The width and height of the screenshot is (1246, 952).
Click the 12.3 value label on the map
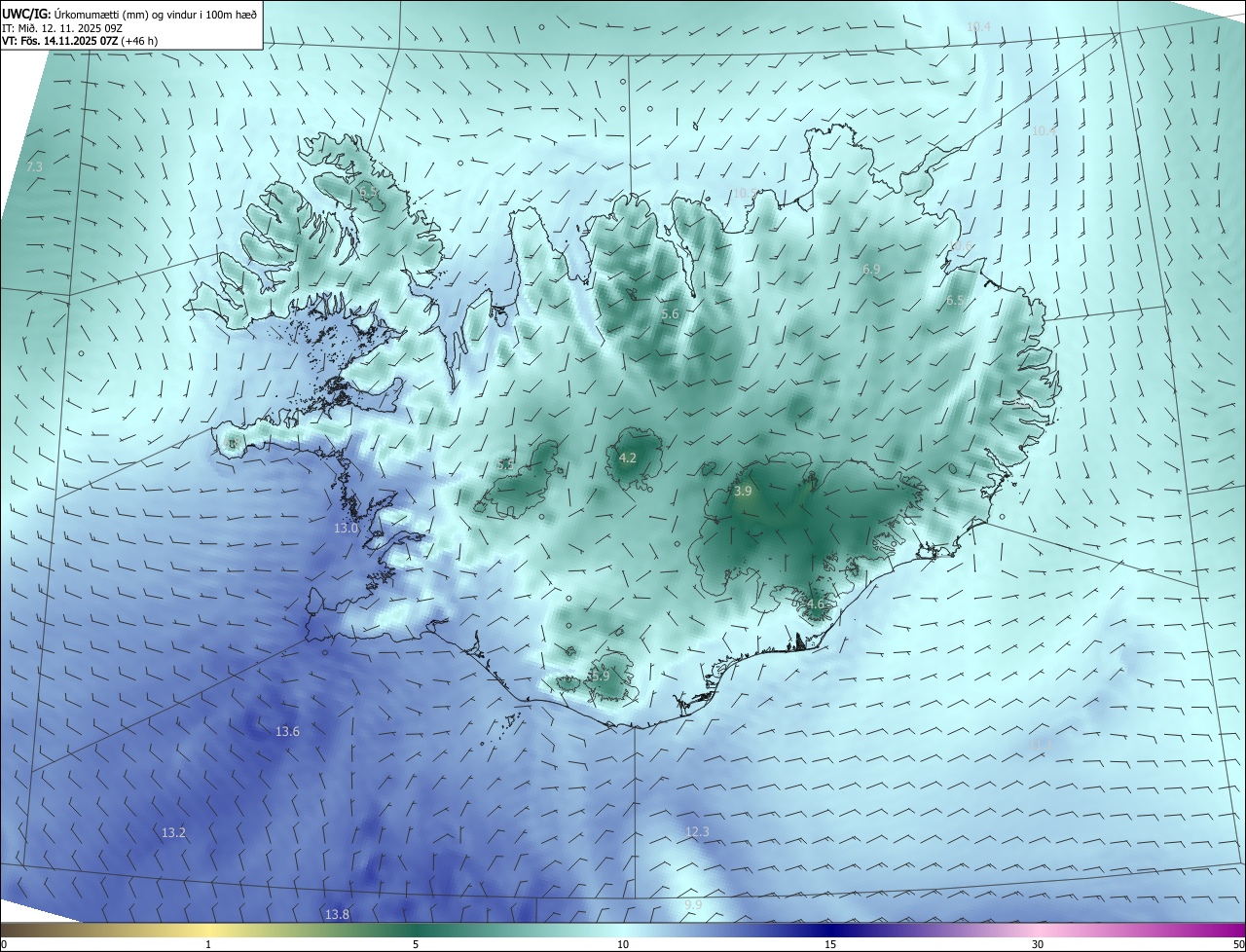tap(697, 832)
